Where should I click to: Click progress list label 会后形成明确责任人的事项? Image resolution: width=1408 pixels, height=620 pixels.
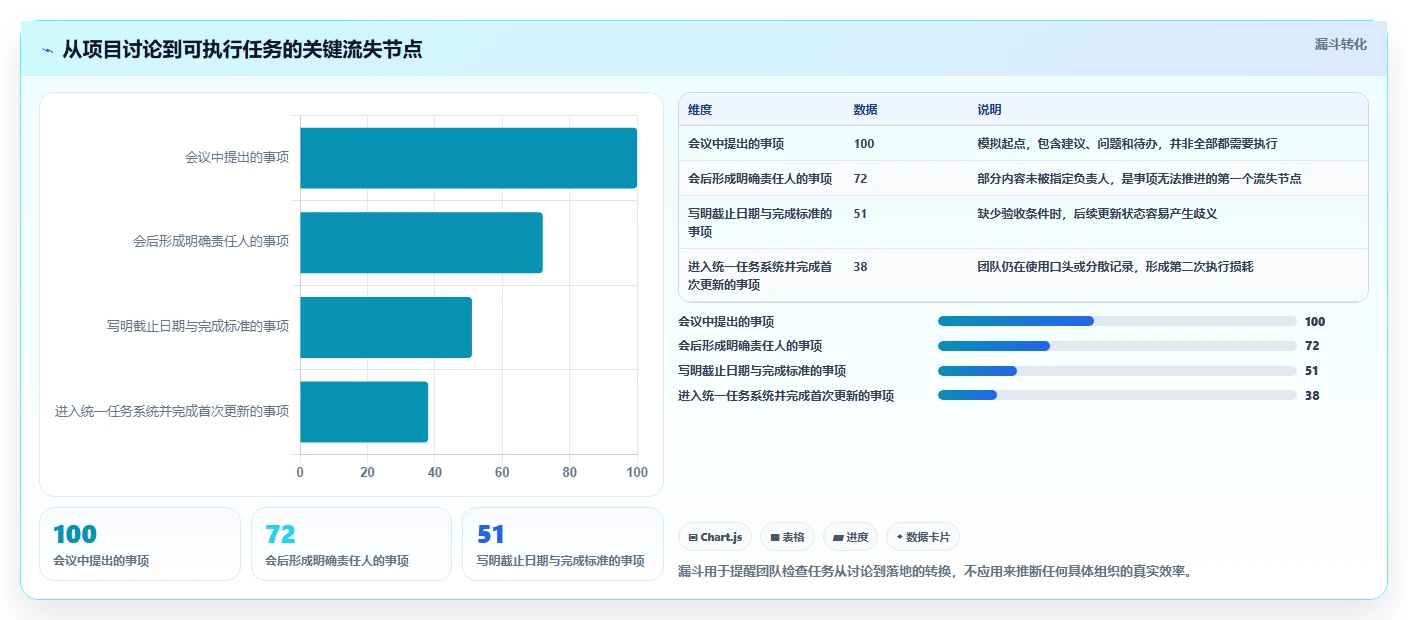(x=750, y=346)
